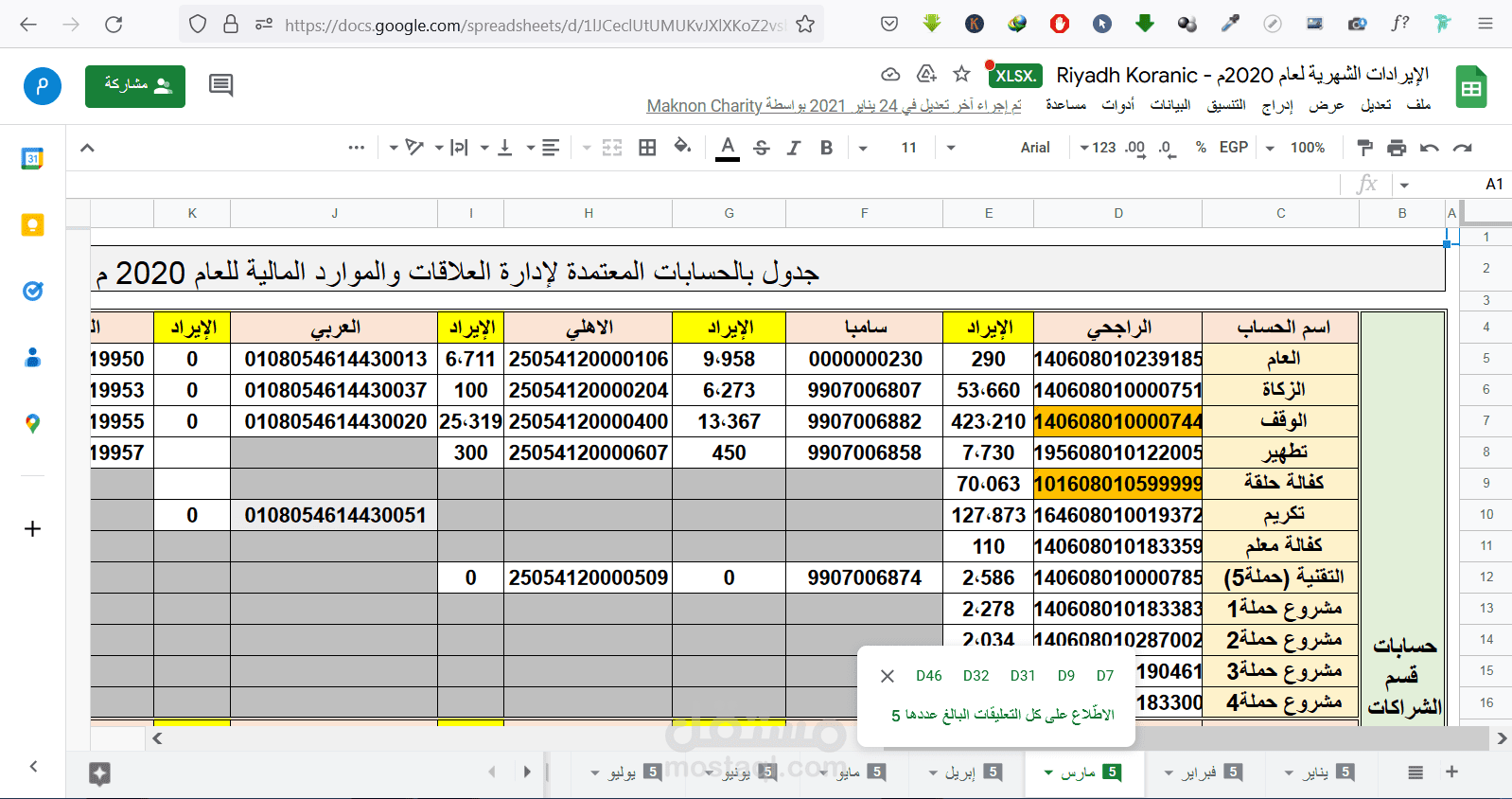Screen dimensions: 1512x799
Task: Open the إدراج menu
Action: pyautogui.click(x=1277, y=105)
